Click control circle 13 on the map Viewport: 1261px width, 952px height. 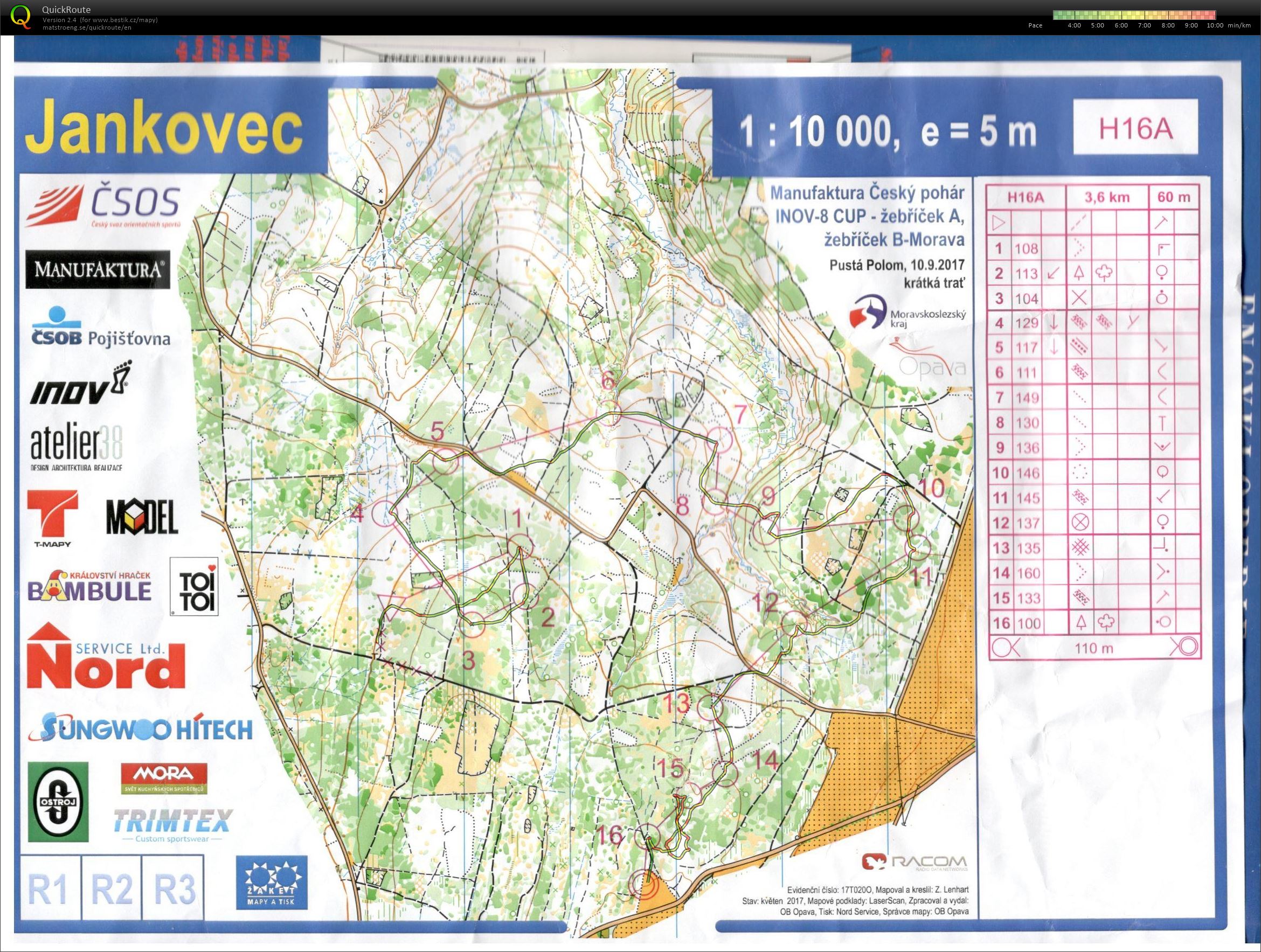(x=710, y=708)
